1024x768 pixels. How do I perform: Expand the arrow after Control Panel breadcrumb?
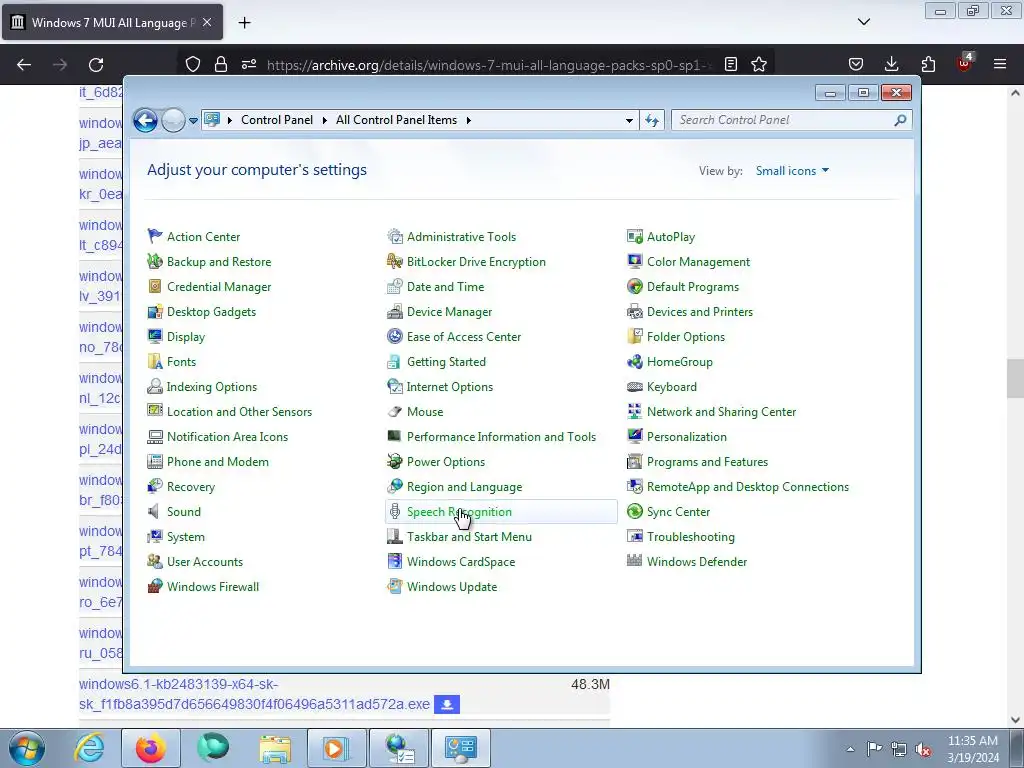point(325,120)
